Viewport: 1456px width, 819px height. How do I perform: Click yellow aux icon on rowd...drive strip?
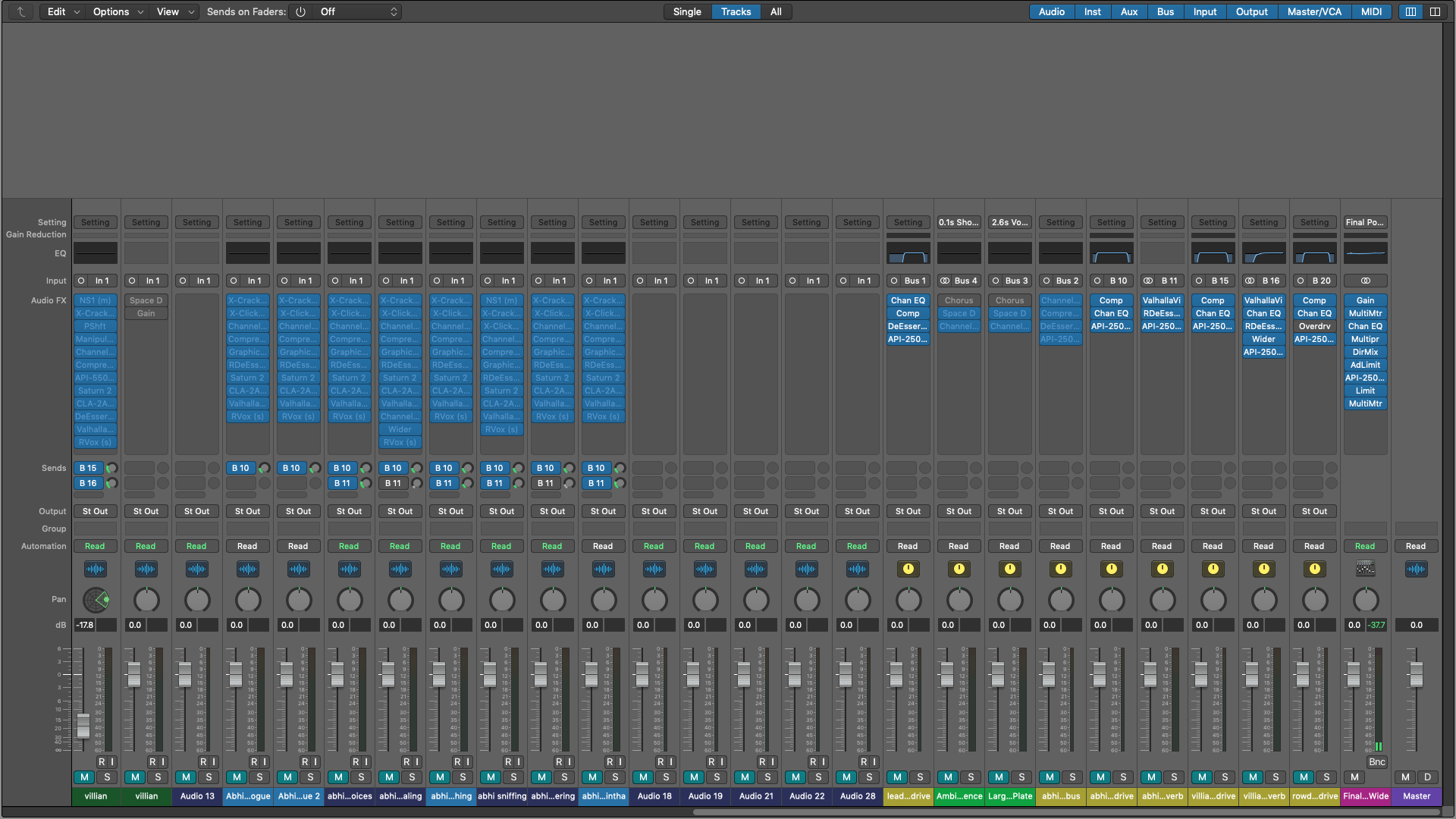point(1314,569)
